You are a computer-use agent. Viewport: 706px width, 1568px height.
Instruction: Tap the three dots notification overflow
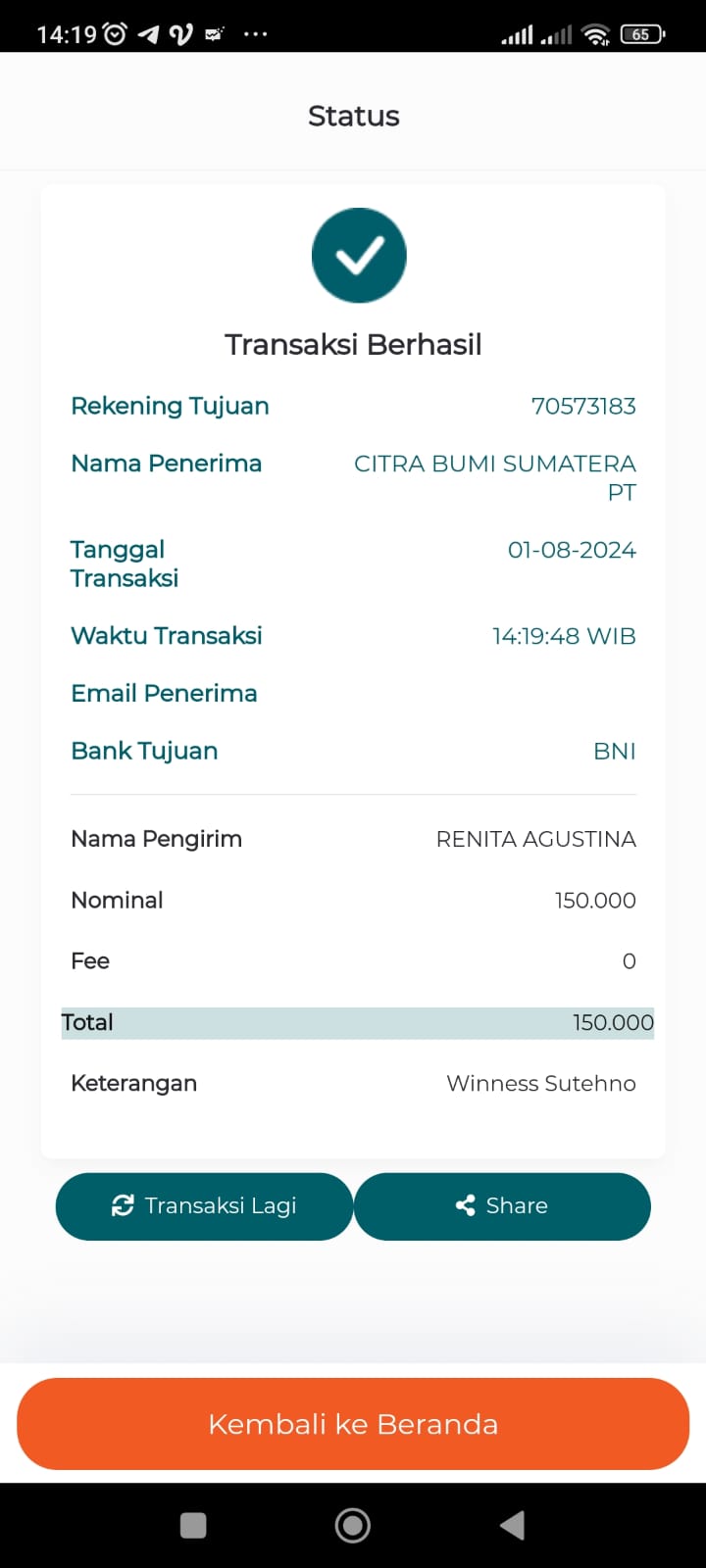pos(255,35)
